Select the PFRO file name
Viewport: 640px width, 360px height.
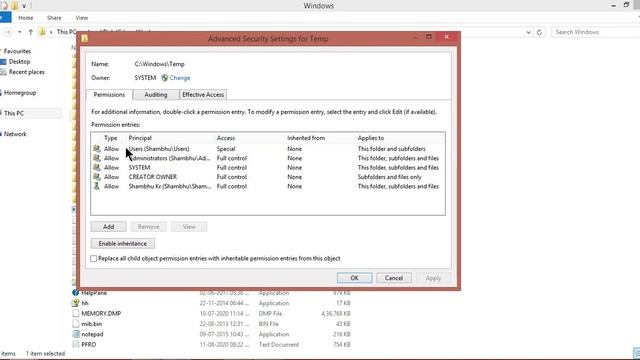point(89,344)
